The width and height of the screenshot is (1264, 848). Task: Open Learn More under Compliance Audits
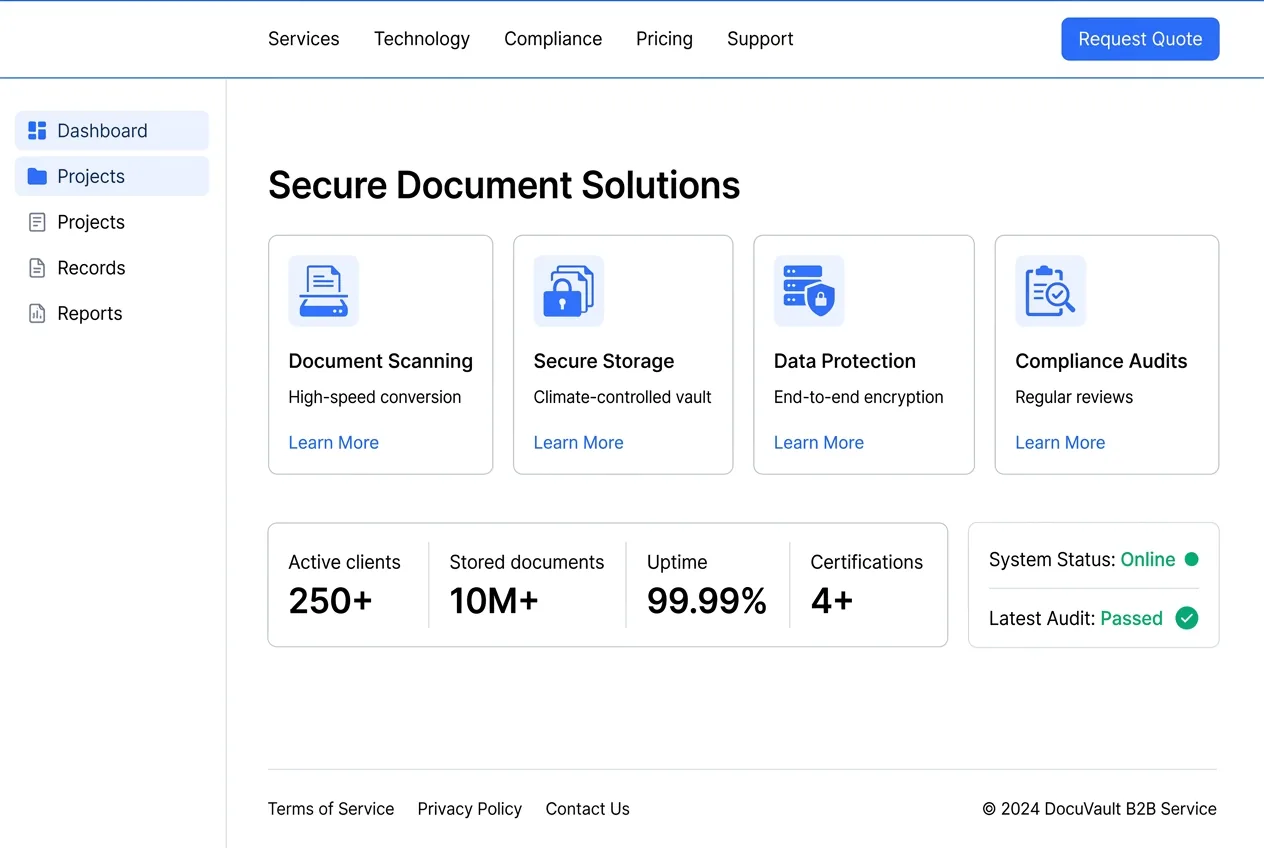1060,442
